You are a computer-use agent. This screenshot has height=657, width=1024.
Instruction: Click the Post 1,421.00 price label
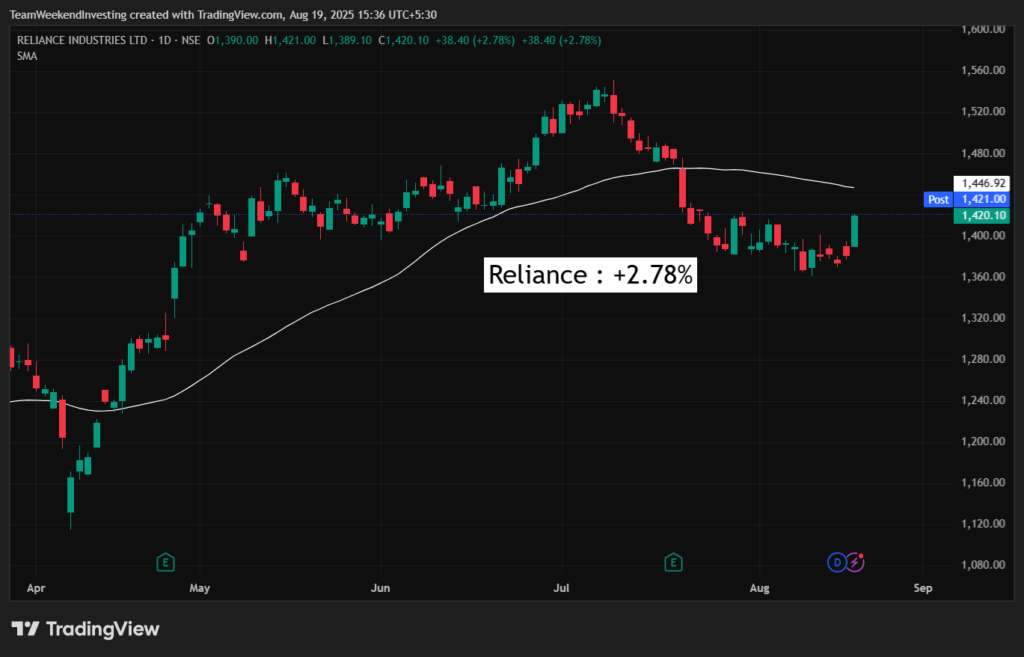[967, 199]
